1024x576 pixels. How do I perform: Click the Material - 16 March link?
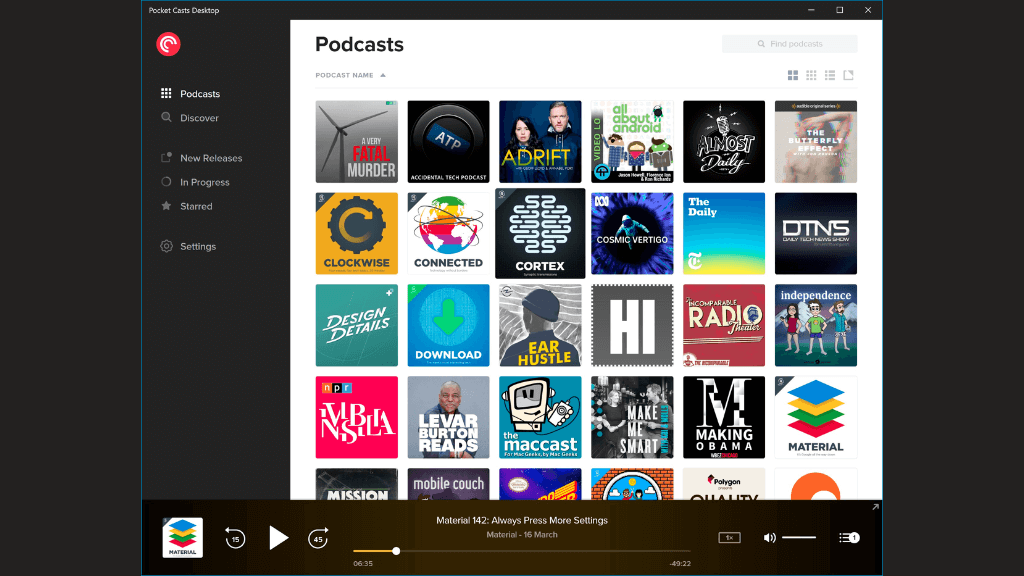522,535
